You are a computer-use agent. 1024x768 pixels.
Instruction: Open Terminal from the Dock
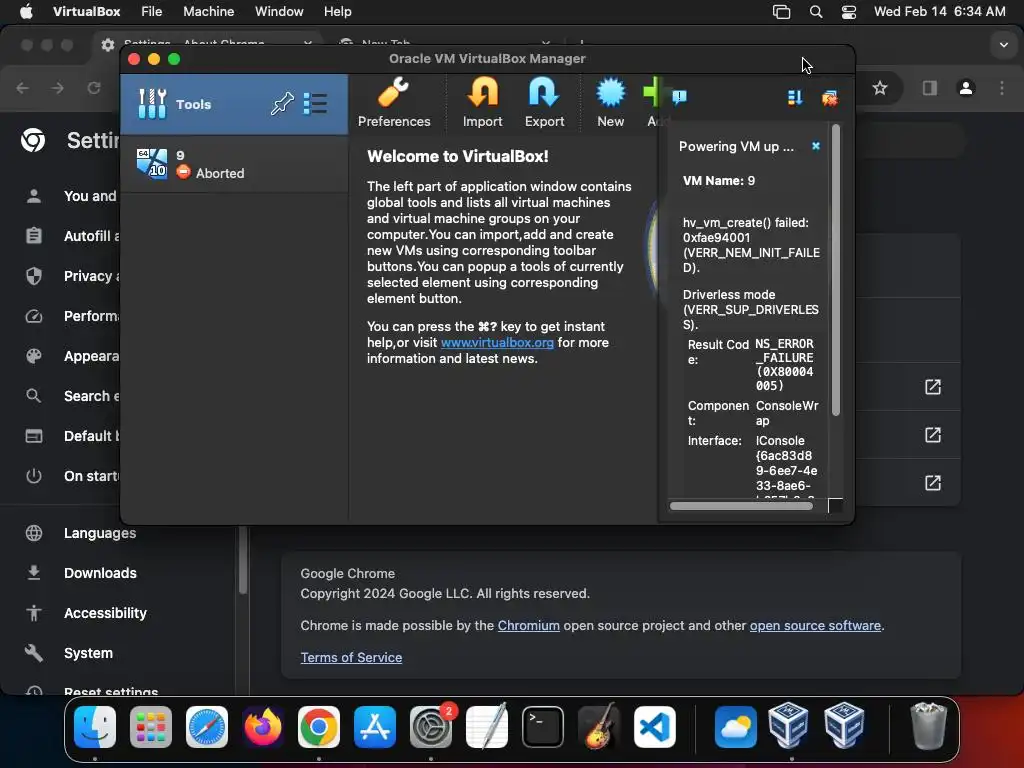coord(543,727)
